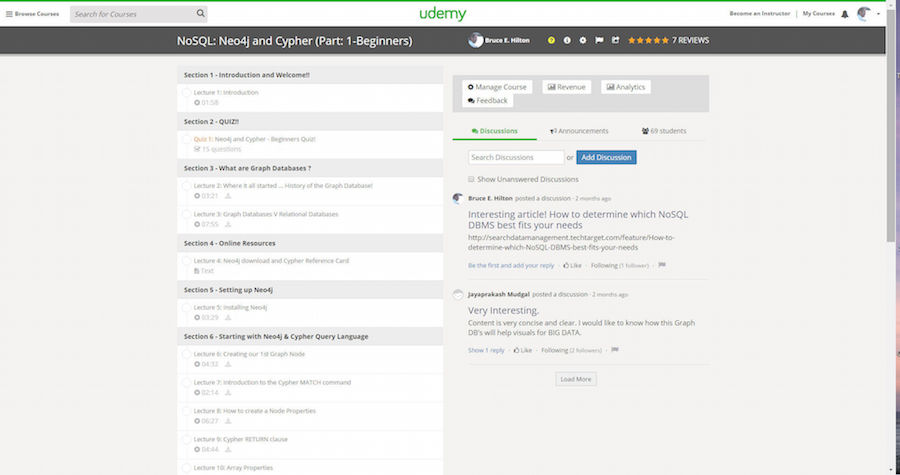Mark Lecture 6 completion circle

coord(186,355)
